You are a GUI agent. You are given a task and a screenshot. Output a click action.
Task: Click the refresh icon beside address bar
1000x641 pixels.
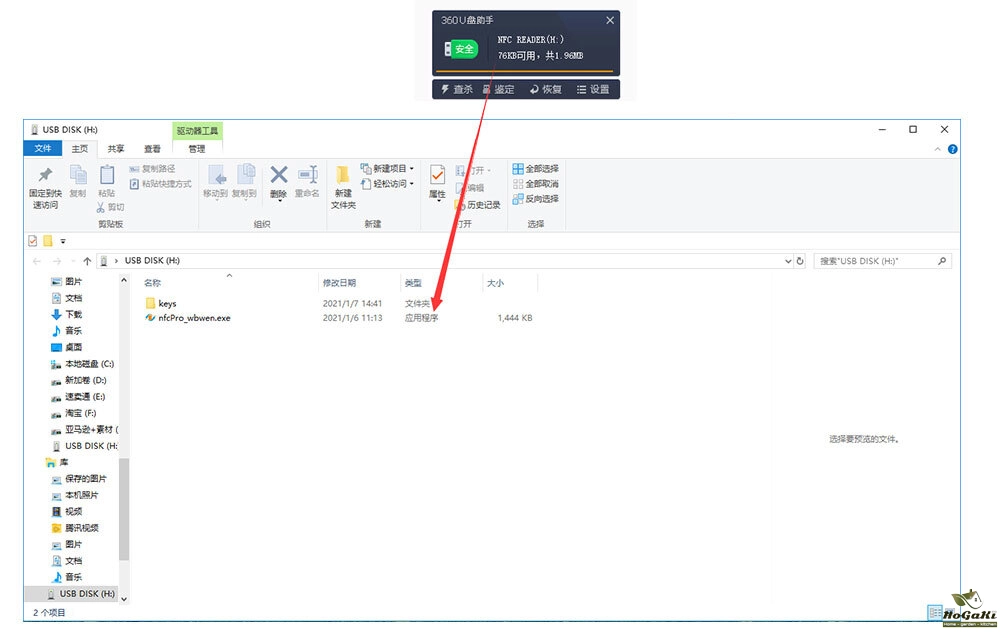coord(800,261)
